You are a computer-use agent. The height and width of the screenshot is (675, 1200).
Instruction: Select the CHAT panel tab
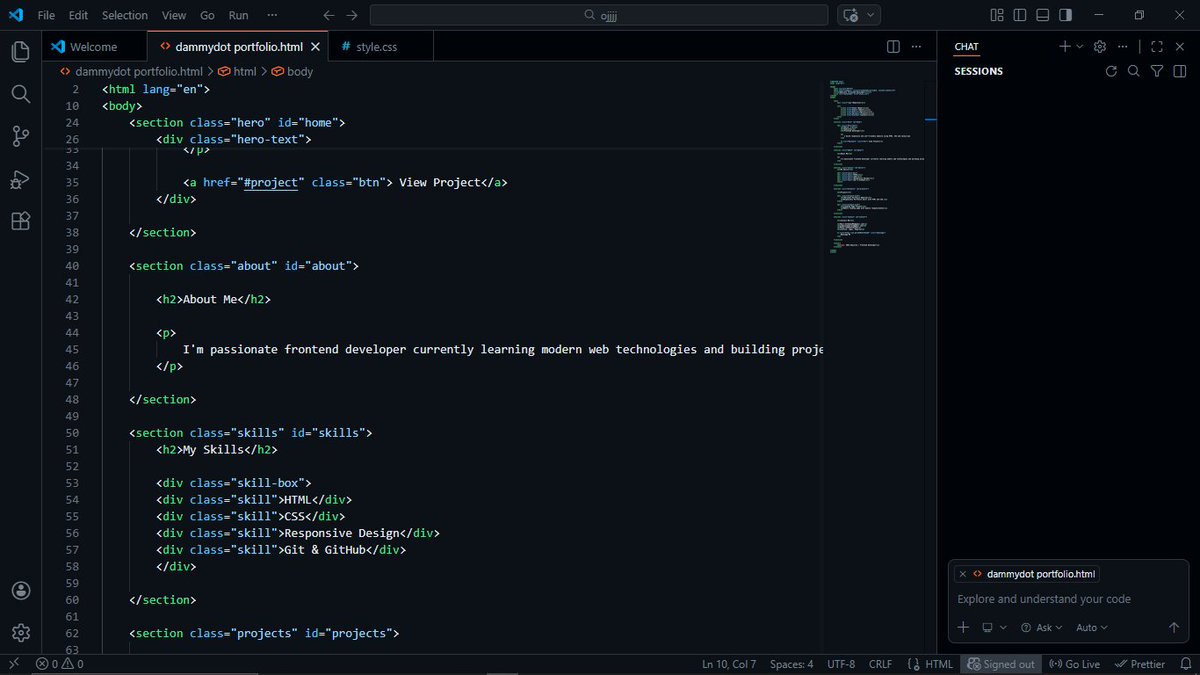966,47
